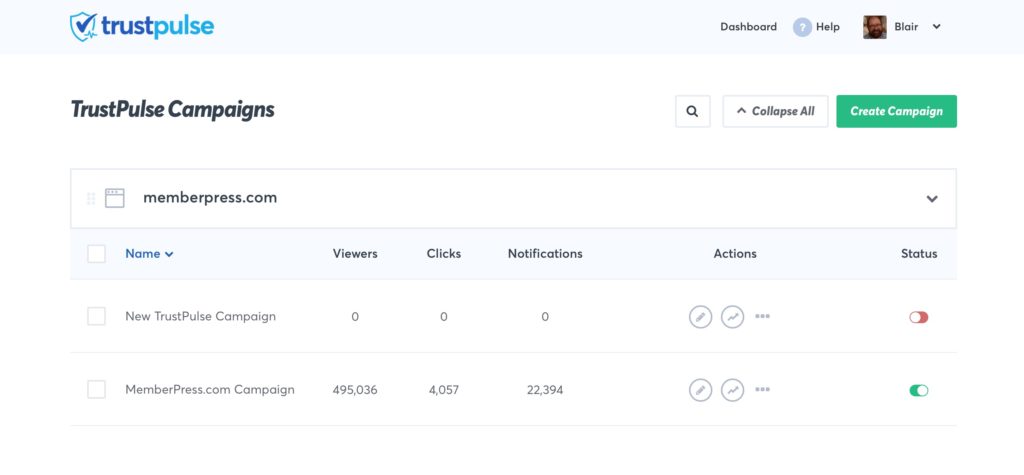Open the MemberPress.com Campaign name link
The image size is (1024, 475).
tap(210, 389)
